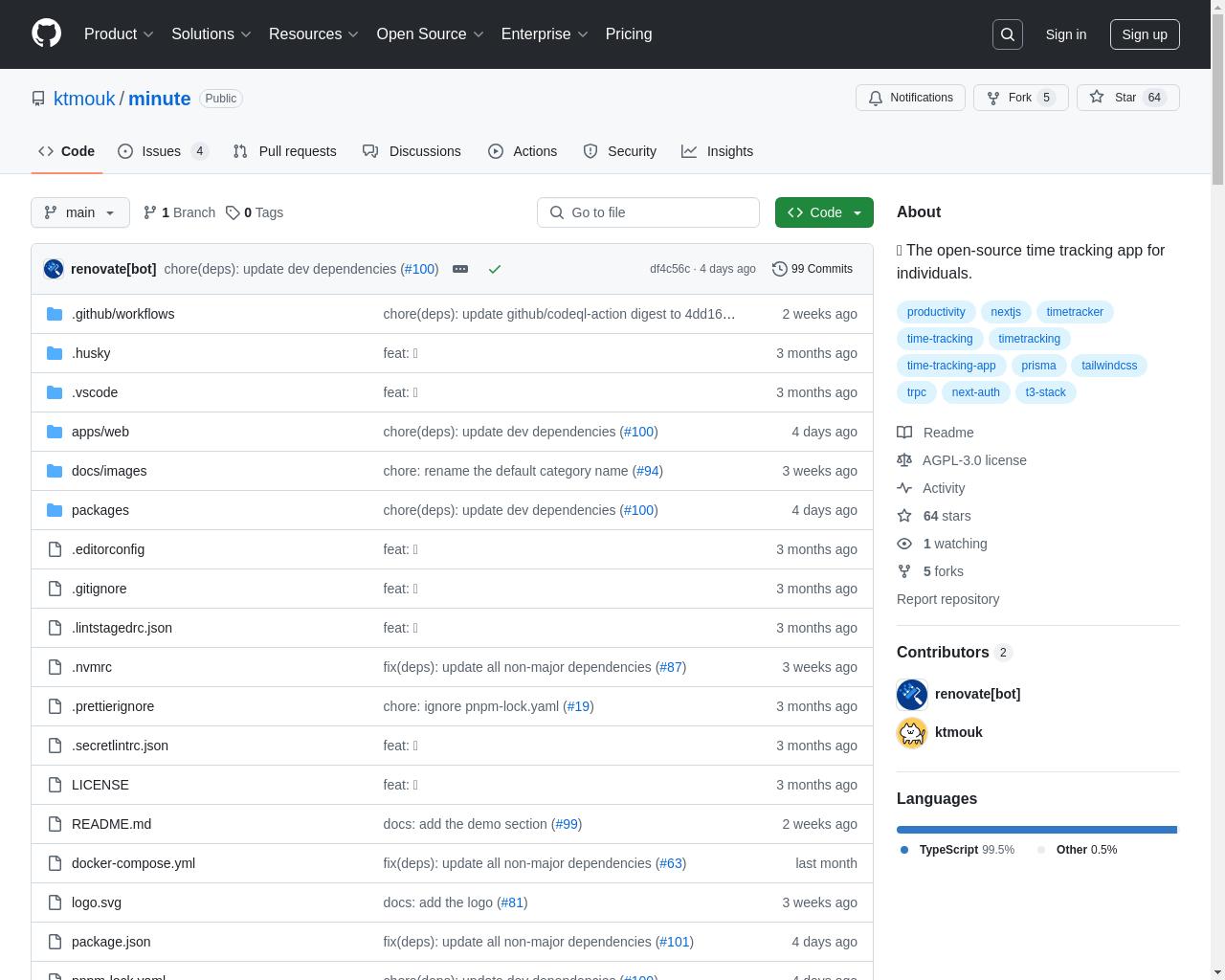The height and width of the screenshot is (980, 1225).
Task: Click the productivity topic tag
Action: 936,312
